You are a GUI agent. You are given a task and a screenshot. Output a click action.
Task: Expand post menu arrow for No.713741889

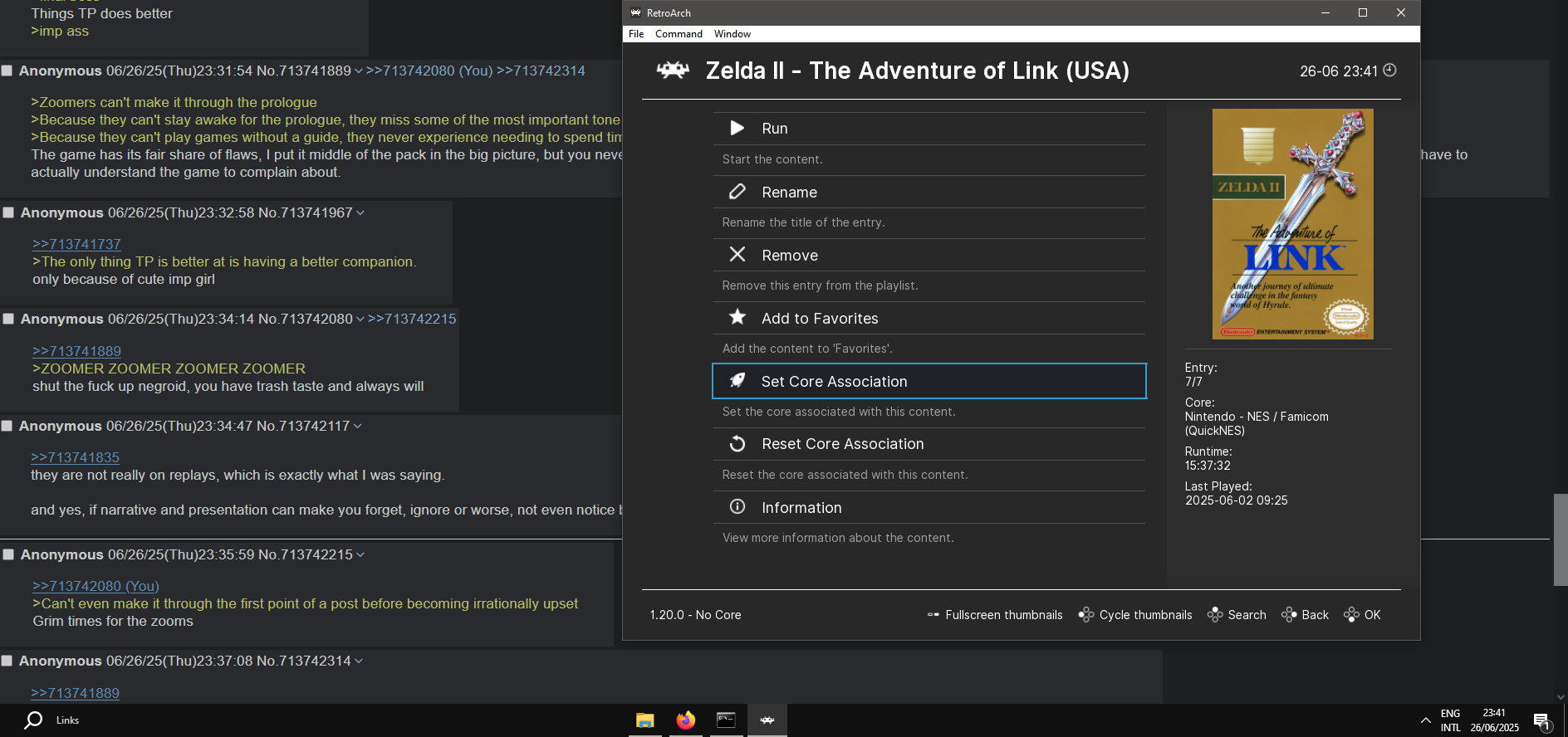point(358,71)
